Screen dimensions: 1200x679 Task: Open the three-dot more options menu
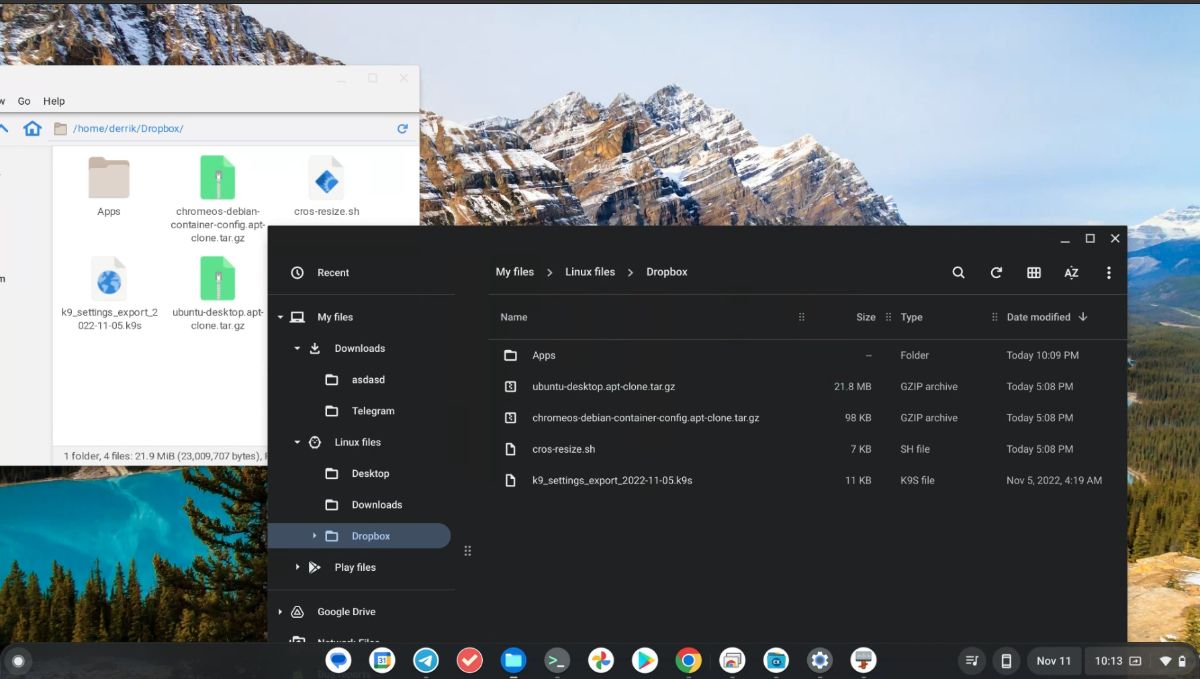pyautogui.click(x=1109, y=272)
